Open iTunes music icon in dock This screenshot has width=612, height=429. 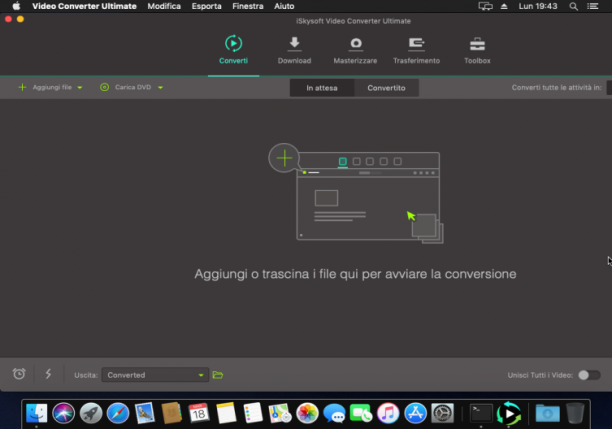pyautogui.click(x=388, y=413)
